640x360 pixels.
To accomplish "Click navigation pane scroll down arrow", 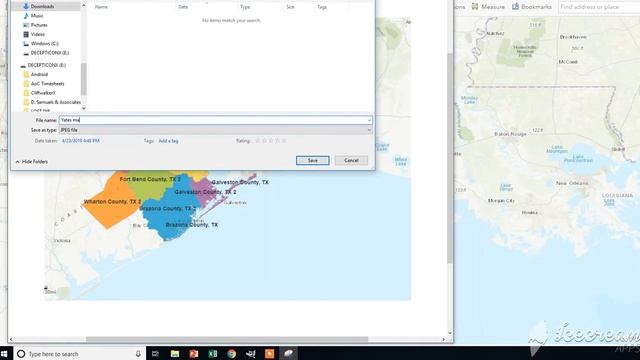I will (84, 108).
